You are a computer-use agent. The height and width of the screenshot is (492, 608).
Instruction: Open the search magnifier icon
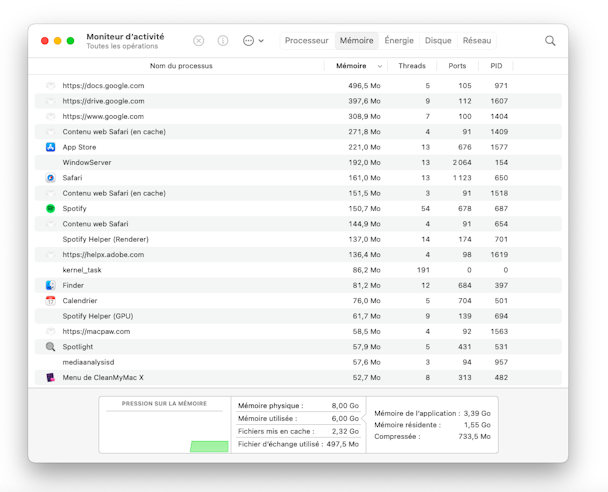pos(550,41)
